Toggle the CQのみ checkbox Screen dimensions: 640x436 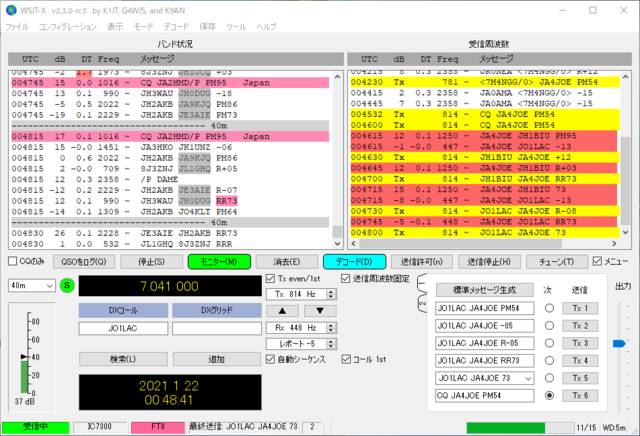tap(13, 261)
